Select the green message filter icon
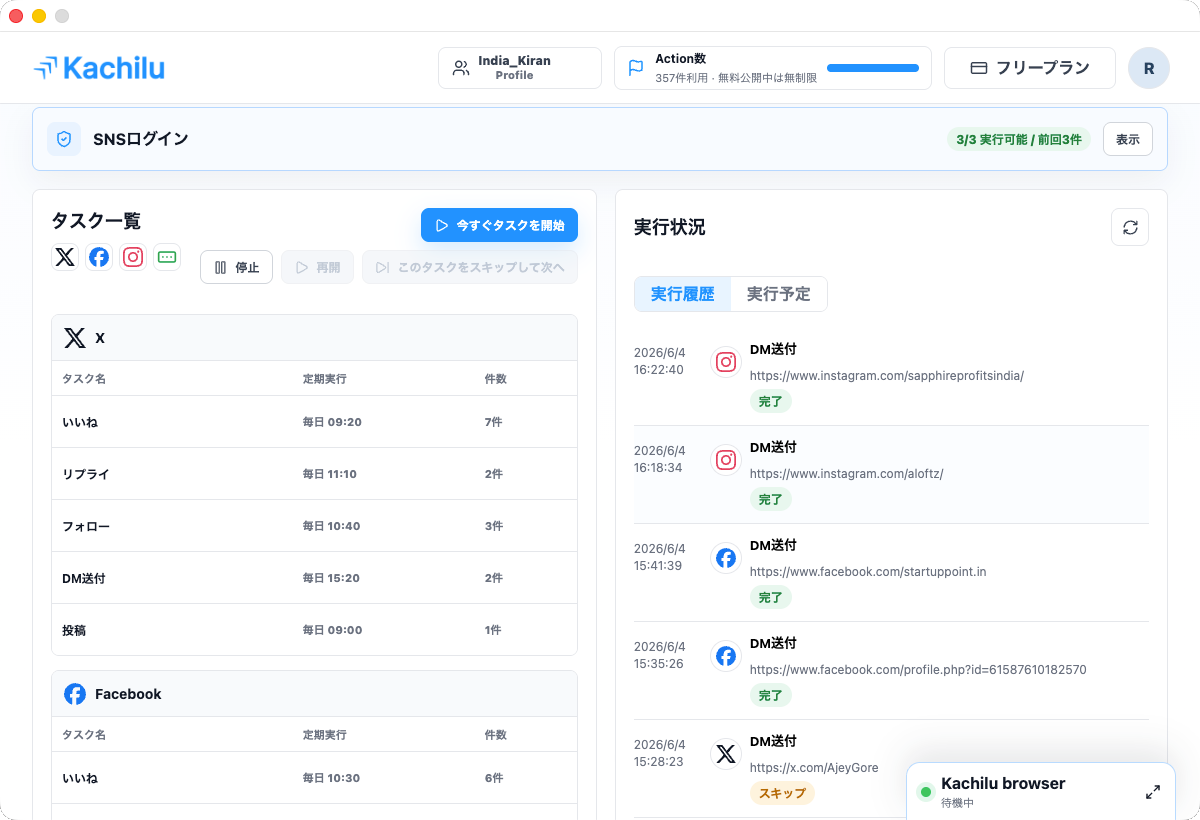 pyautogui.click(x=167, y=257)
